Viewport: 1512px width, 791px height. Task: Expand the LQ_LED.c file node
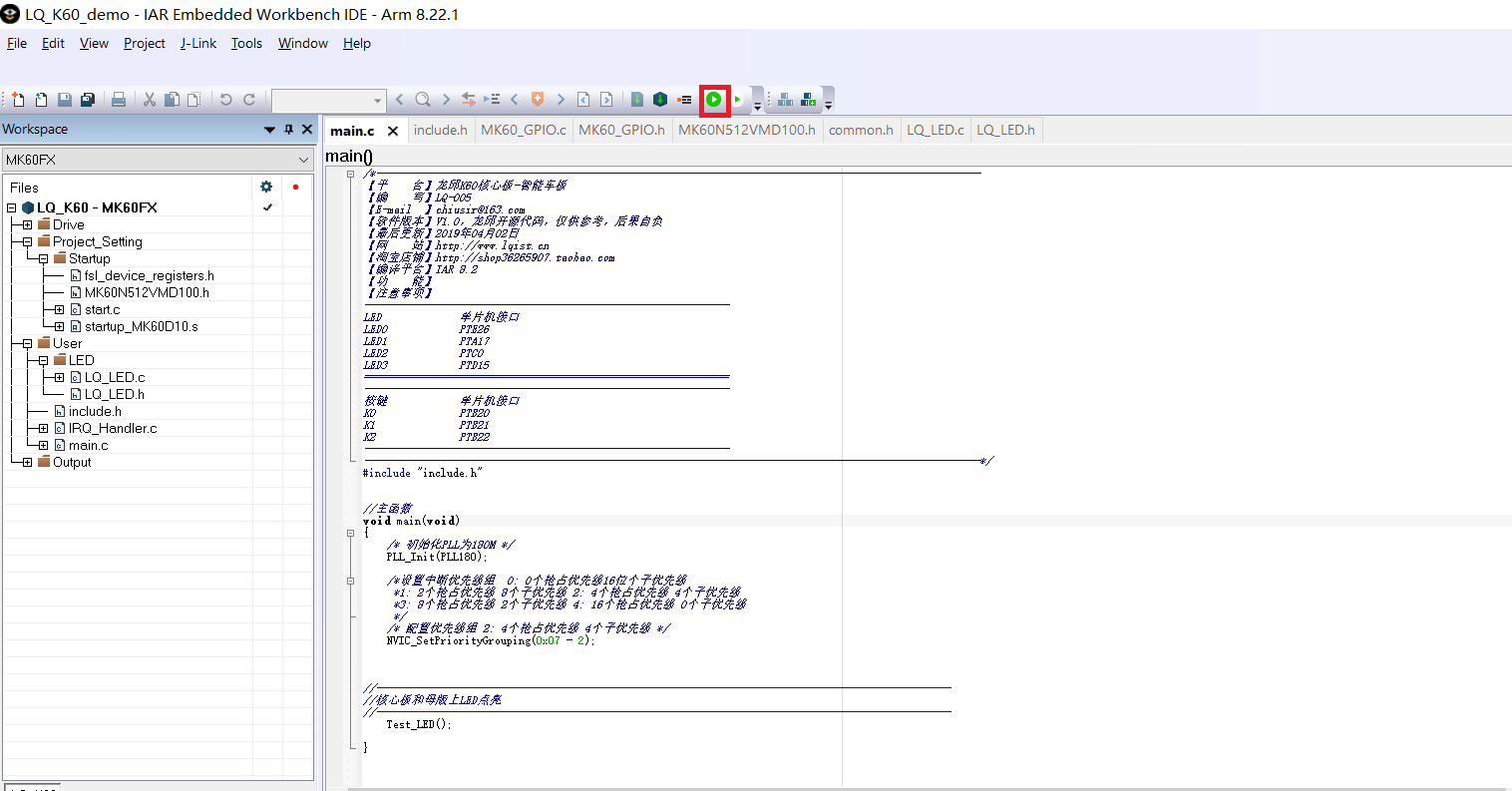point(59,377)
